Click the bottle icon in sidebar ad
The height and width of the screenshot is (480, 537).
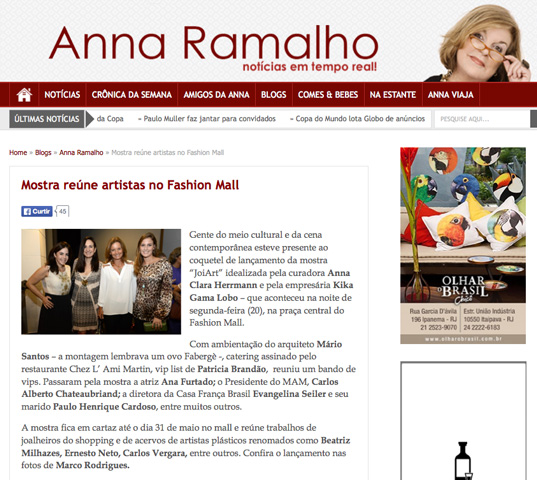click(x=463, y=461)
